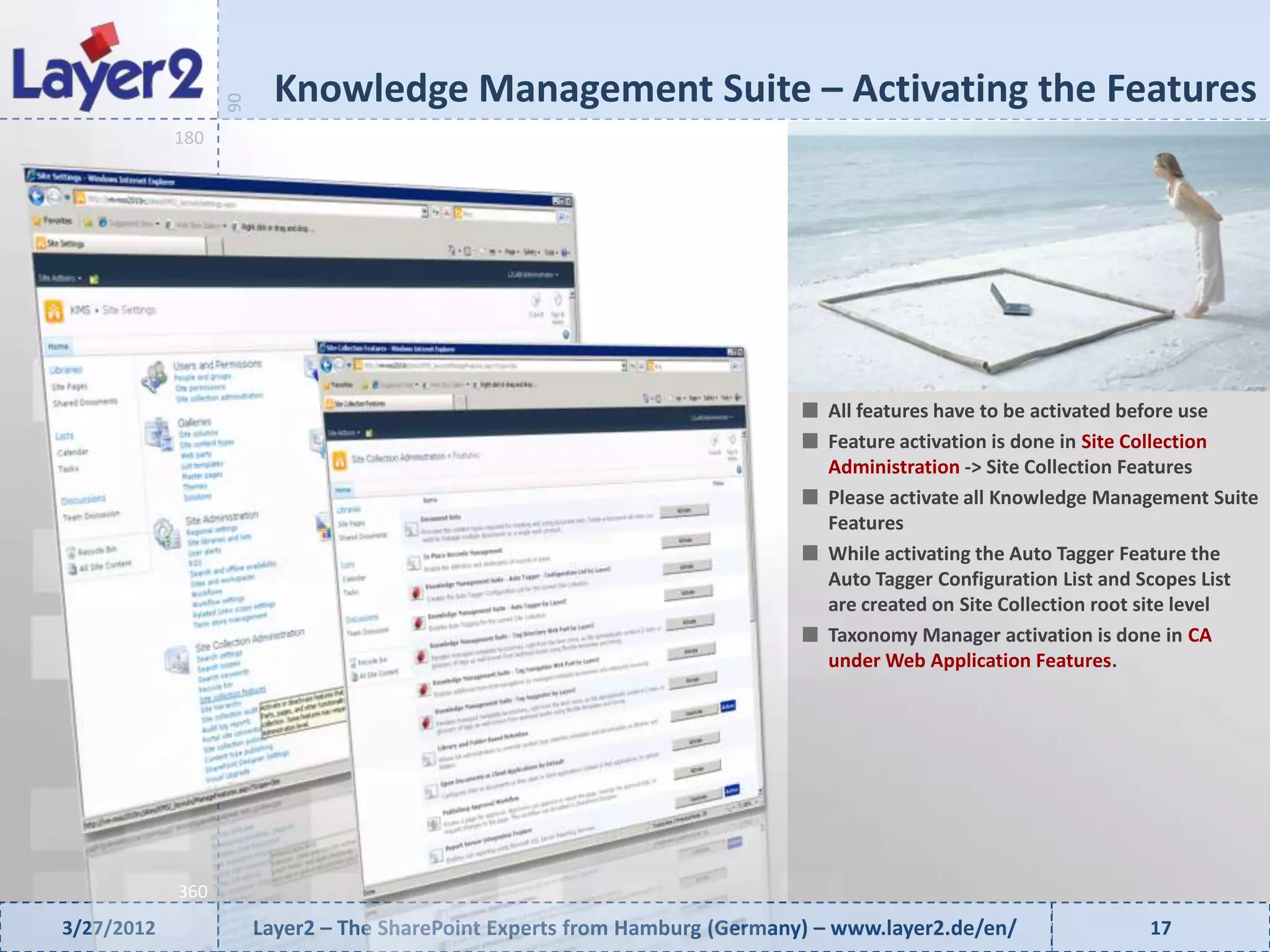
Task: Click the back arrow in Site Collection Features window
Action: (x=327, y=365)
